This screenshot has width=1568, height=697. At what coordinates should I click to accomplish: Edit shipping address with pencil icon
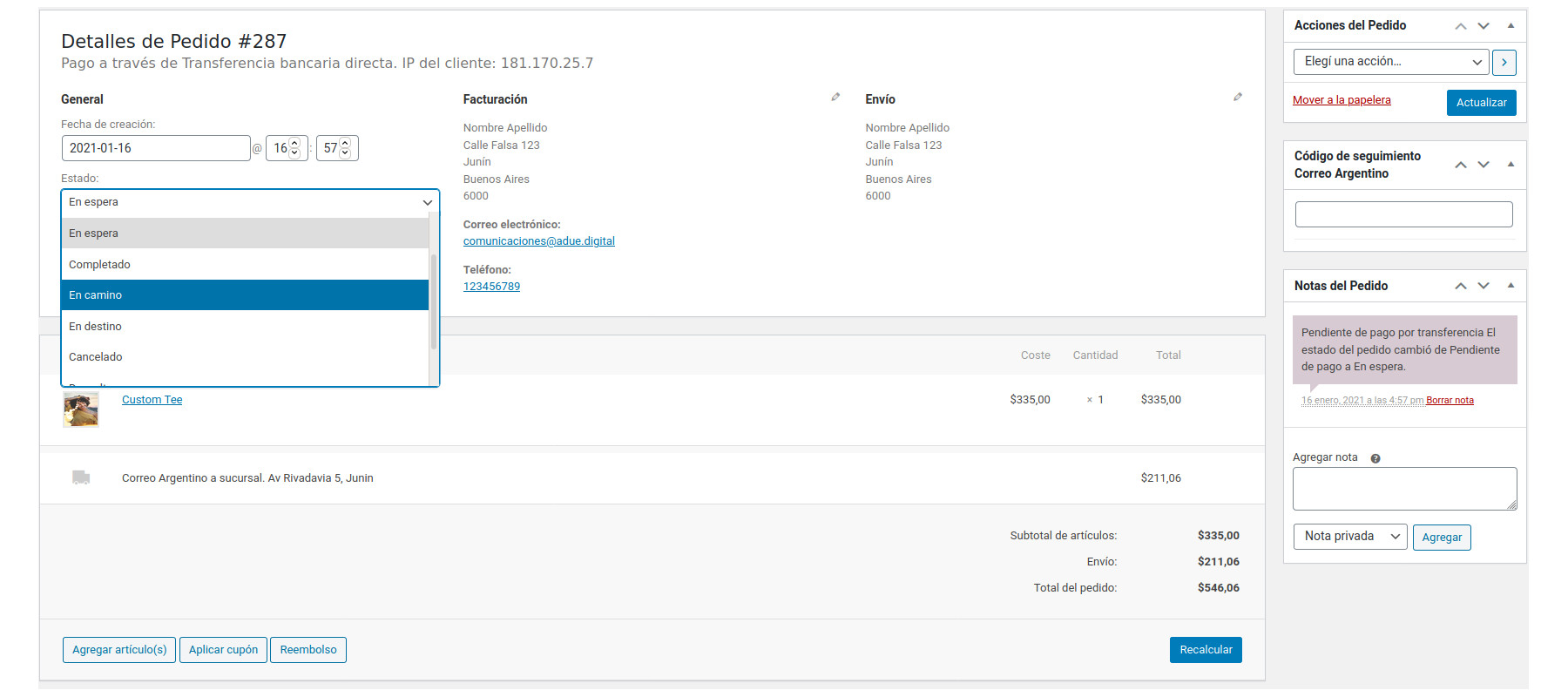1238,98
